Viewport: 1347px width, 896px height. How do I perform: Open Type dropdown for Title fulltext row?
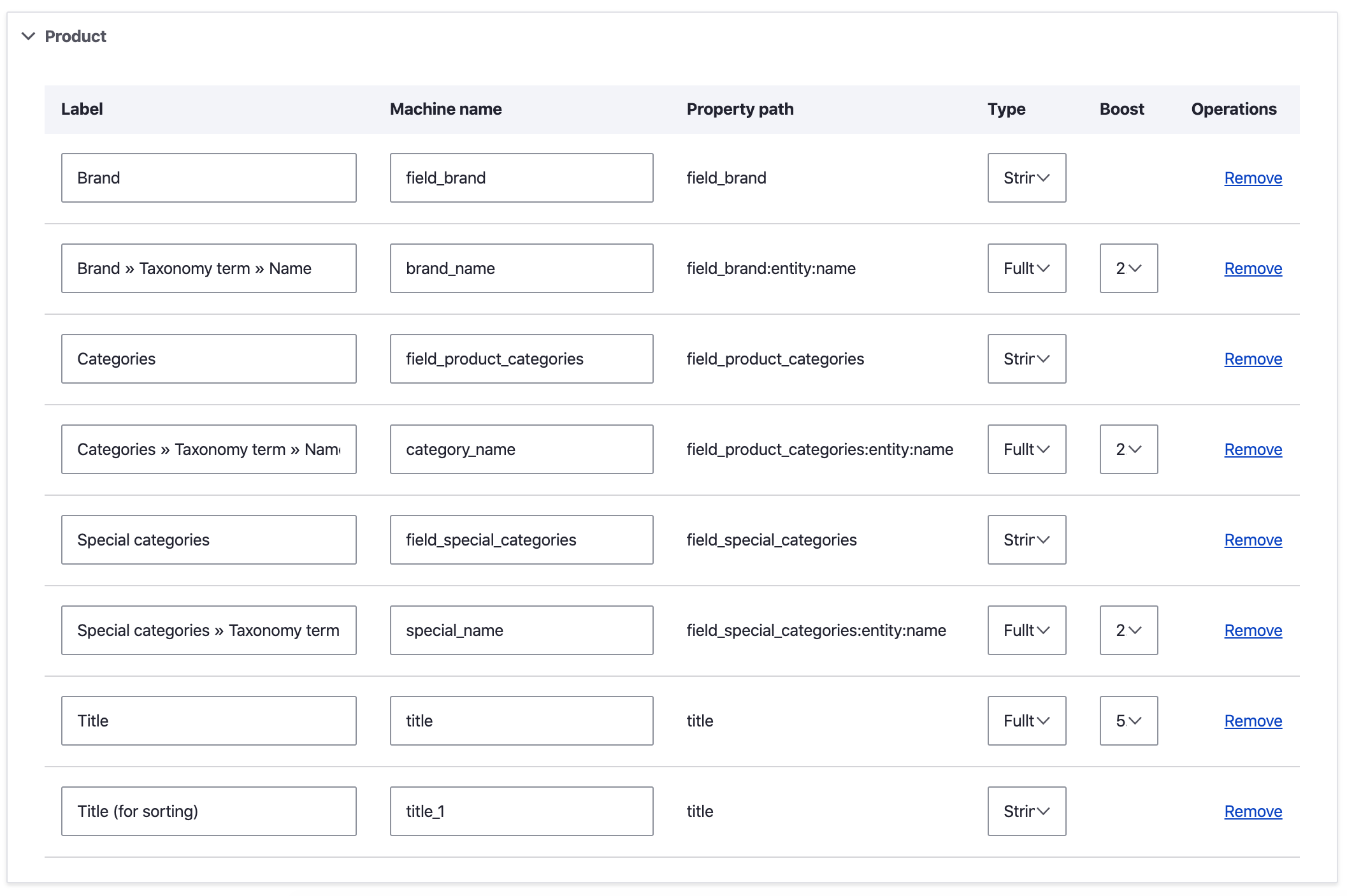[1026, 721]
